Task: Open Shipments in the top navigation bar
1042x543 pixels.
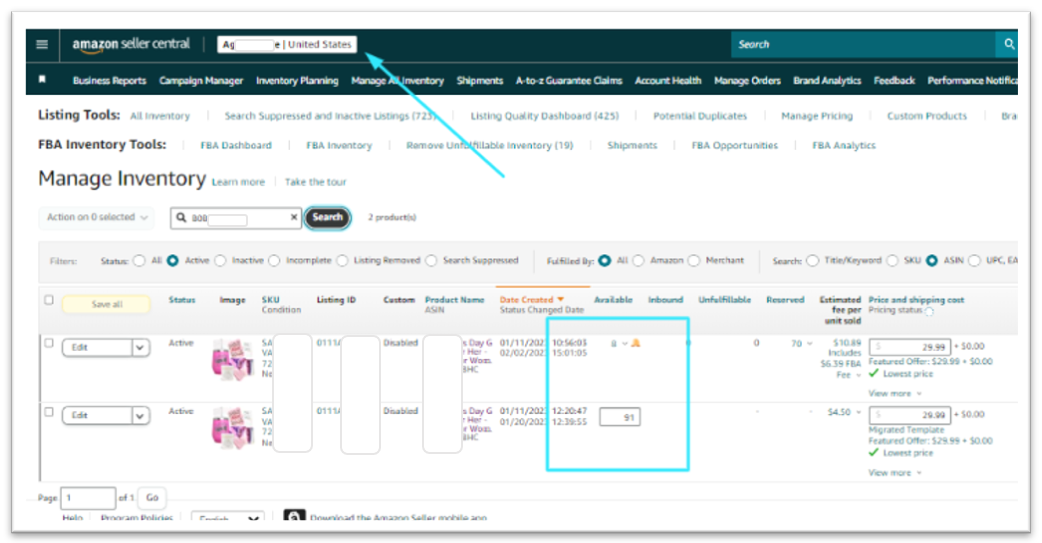Action: 480,80
